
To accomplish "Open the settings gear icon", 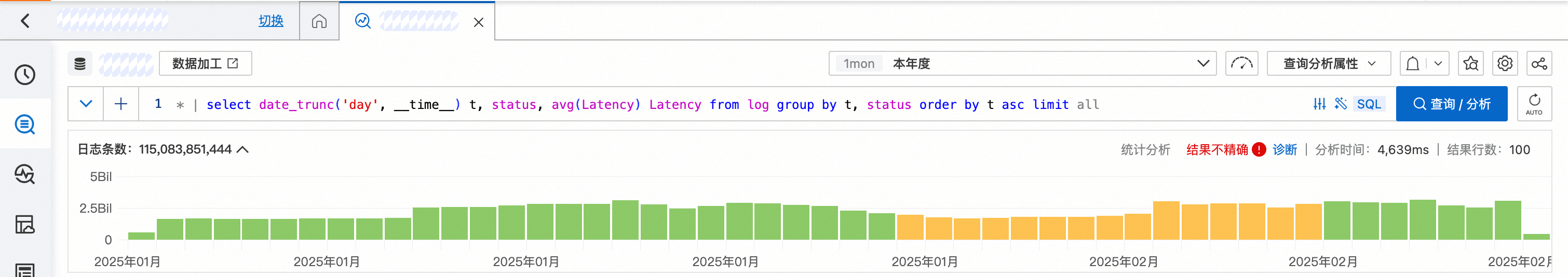I will 1505,63.
